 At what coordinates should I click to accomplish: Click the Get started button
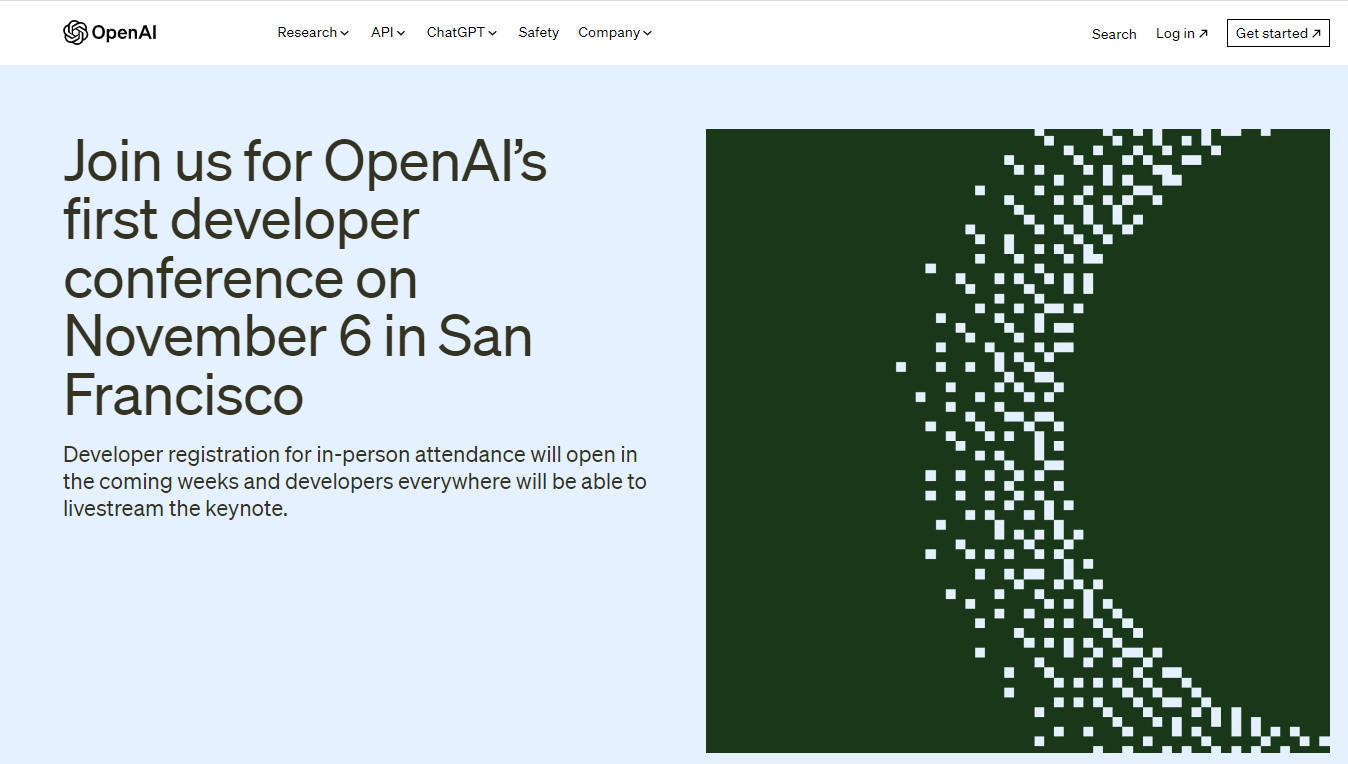pos(1278,33)
